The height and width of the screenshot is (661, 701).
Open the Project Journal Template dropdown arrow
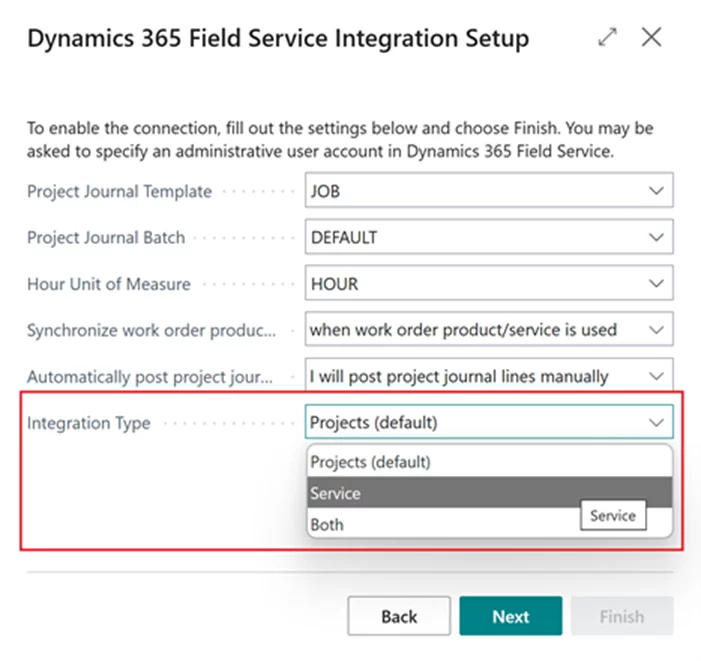click(656, 191)
